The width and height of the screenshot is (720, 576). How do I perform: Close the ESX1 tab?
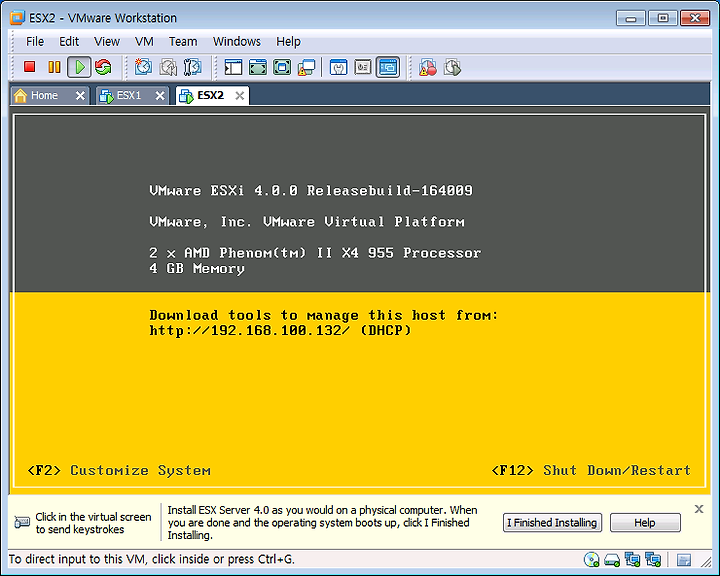click(160, 96)
